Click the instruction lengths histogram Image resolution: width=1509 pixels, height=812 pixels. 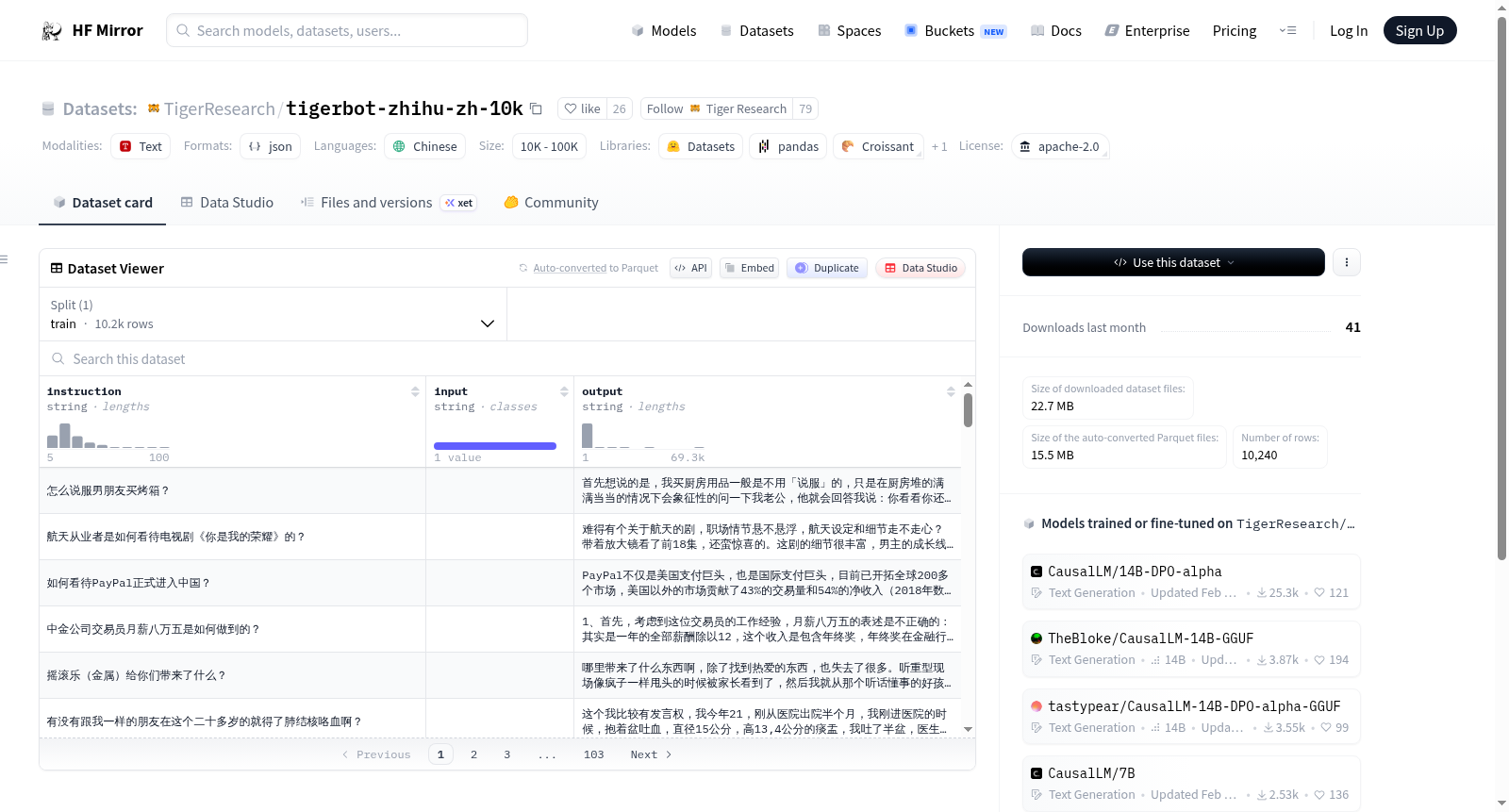tap(108, 436)
